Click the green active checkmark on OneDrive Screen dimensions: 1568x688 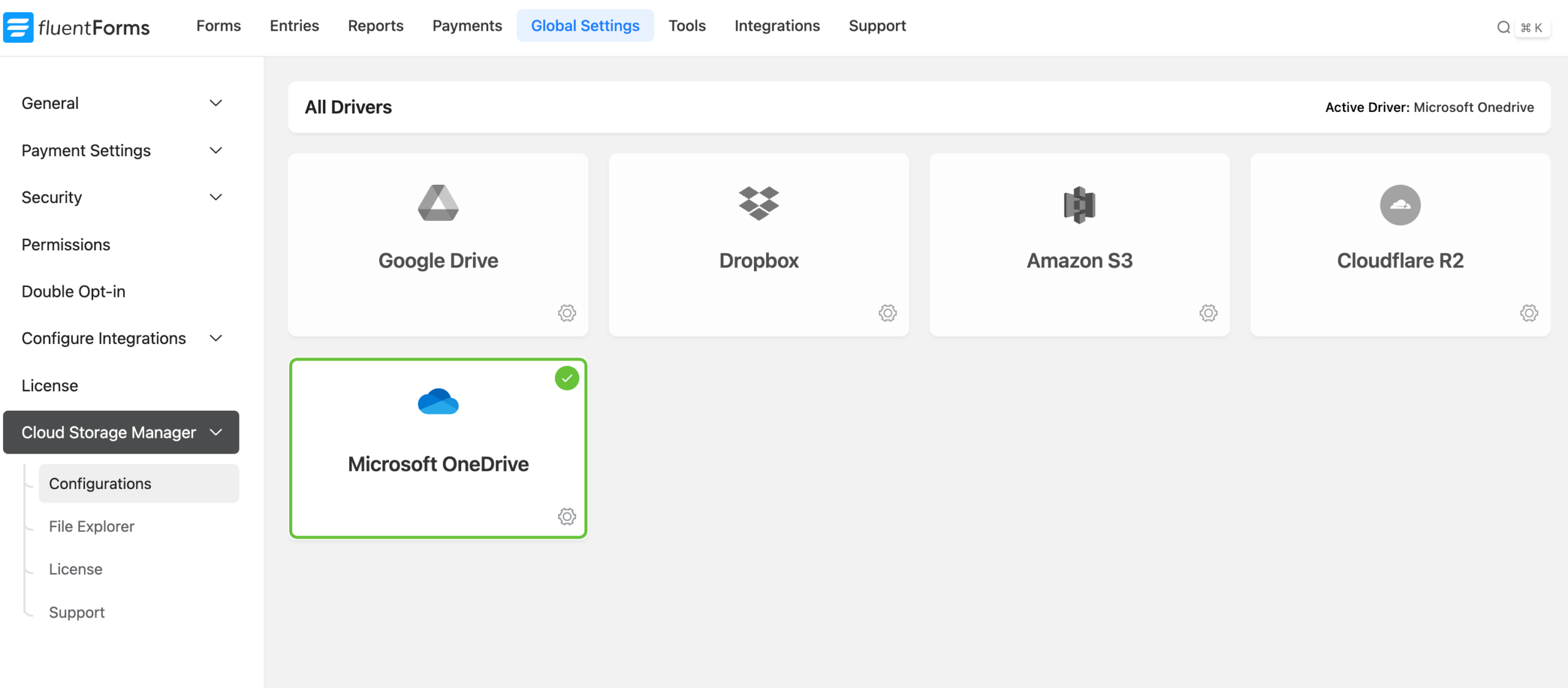(567, 378)
